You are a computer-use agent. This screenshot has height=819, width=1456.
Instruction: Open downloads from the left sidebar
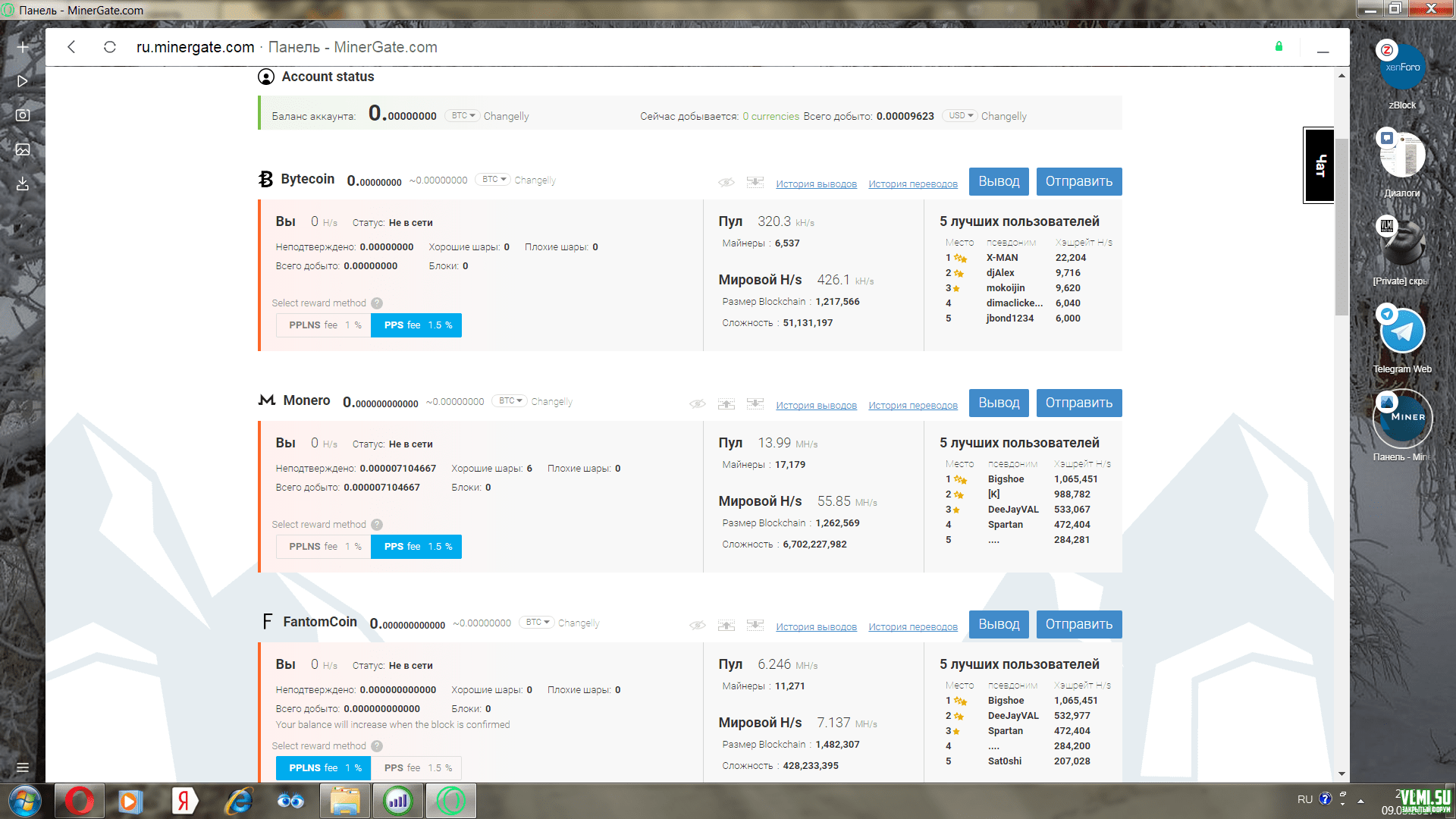pyautogui.click(x=23, y=184)
